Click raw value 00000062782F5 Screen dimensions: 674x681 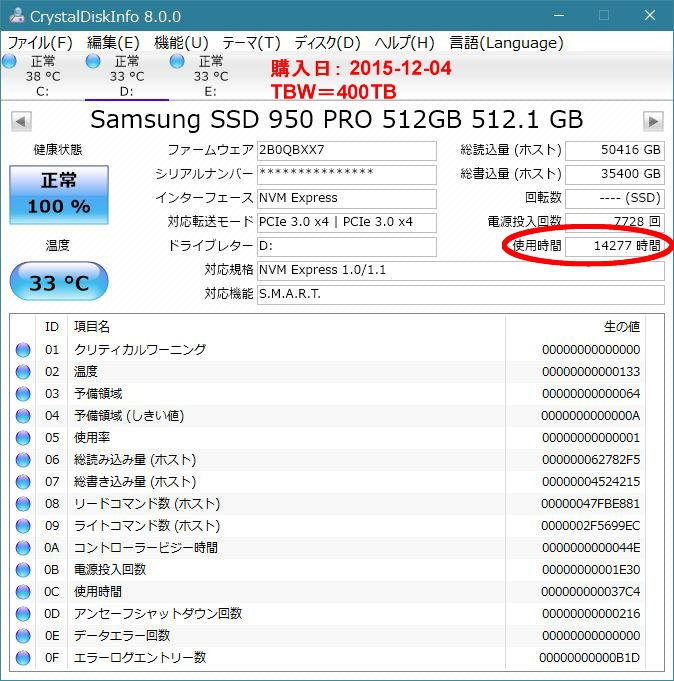click(591, 460)
